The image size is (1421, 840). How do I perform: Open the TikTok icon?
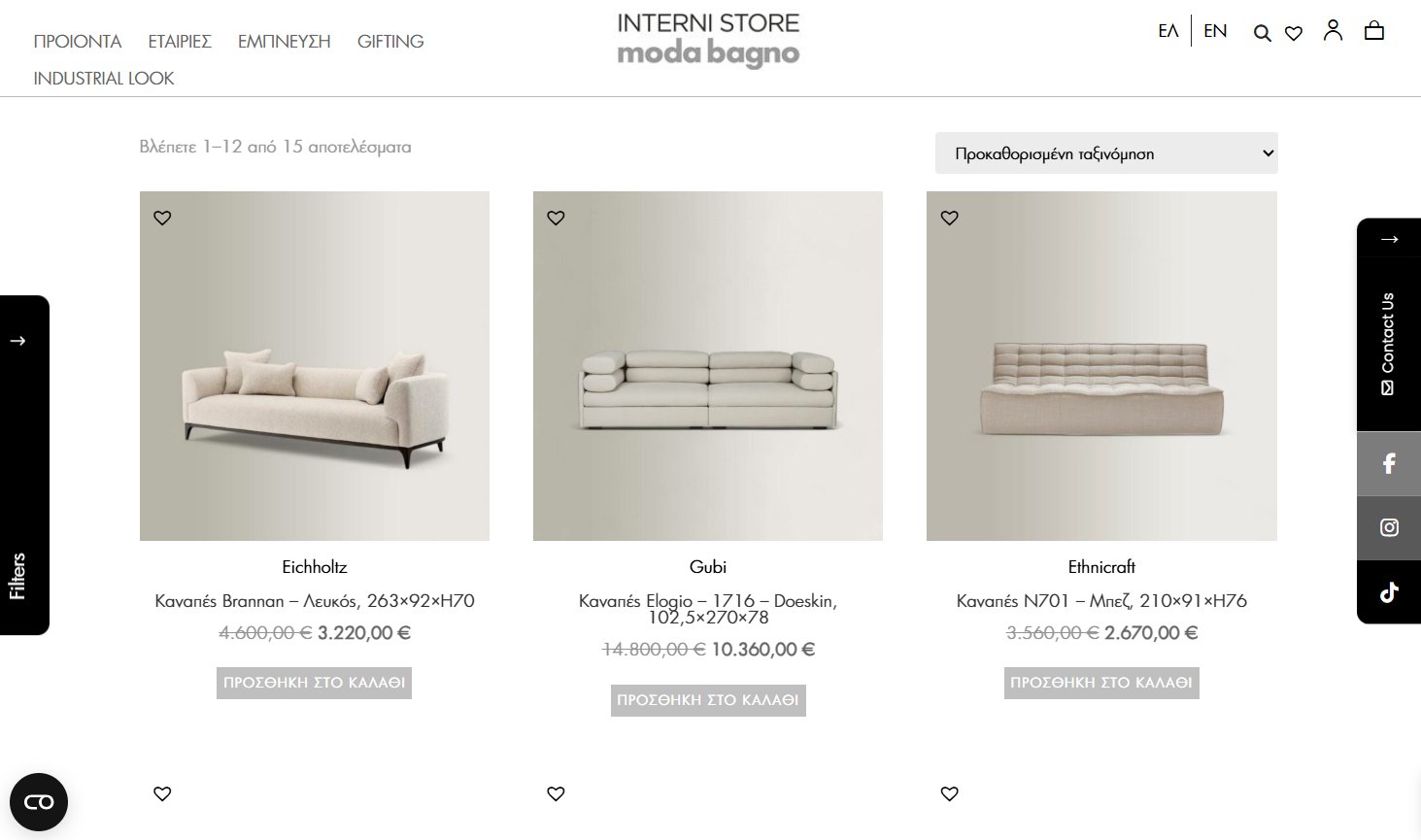coord(1388,591)
